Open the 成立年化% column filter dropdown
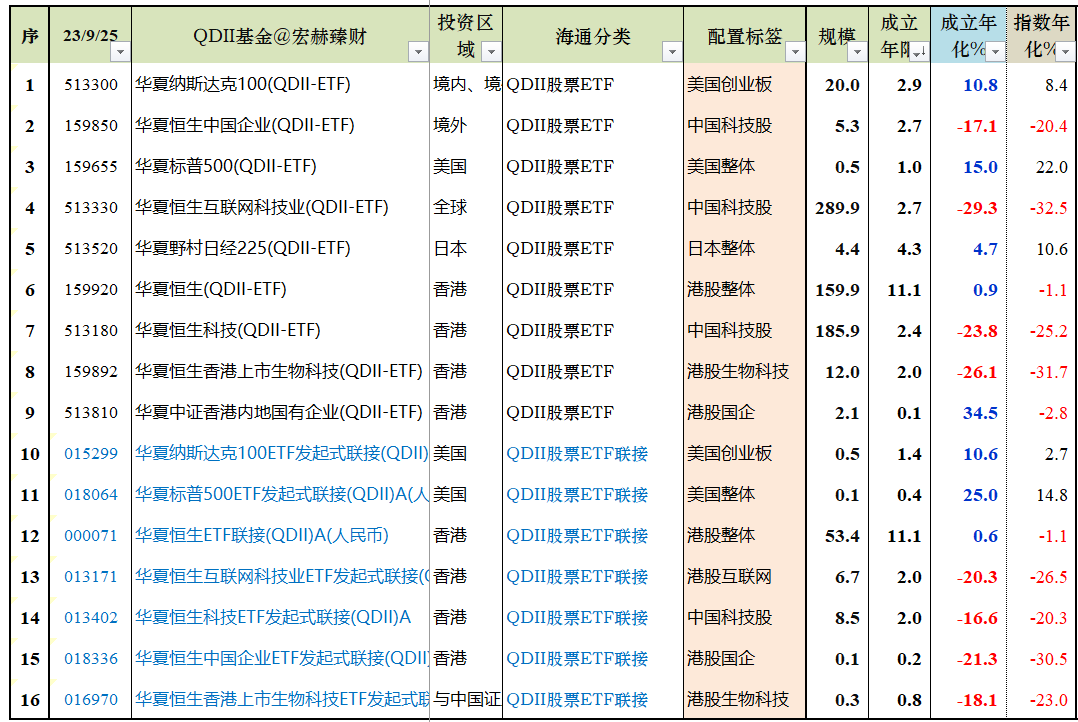The height and width of the screenshot is (722, 1078). (995, 52)
